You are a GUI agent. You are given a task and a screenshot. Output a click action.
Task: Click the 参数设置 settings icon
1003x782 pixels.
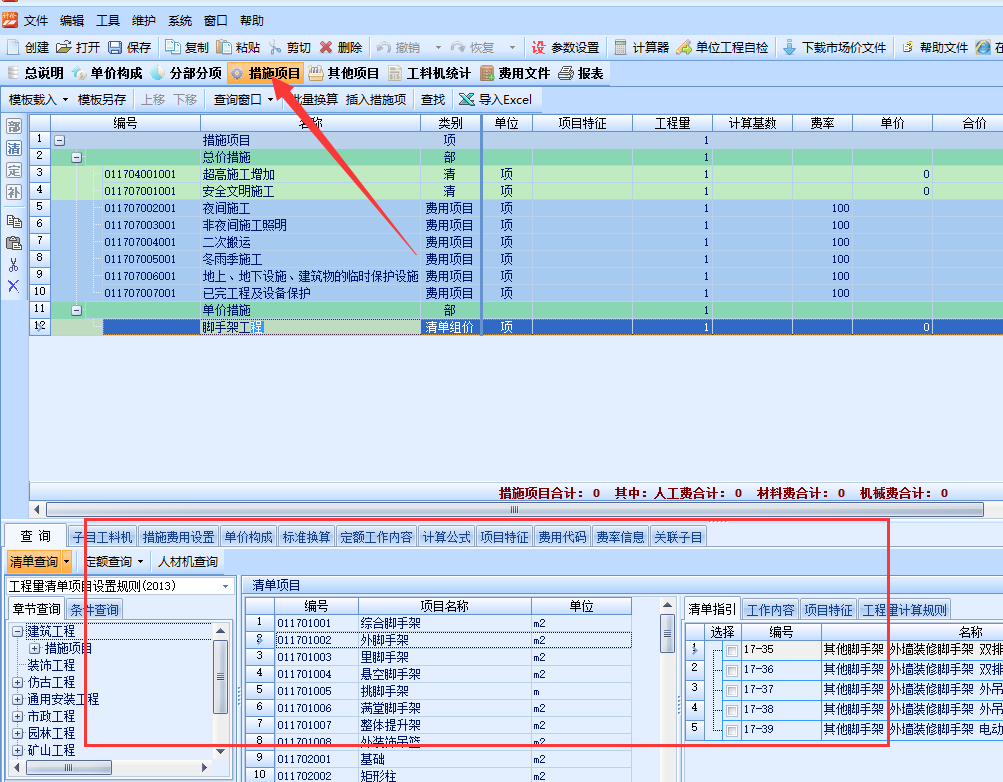click(x=538, y=47)
